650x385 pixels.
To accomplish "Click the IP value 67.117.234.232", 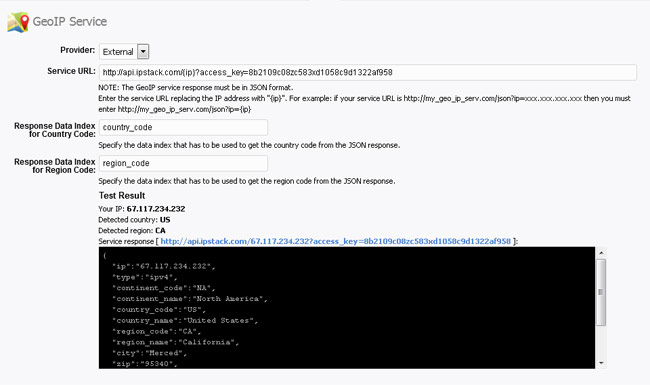I will click(x=156, y=209).
